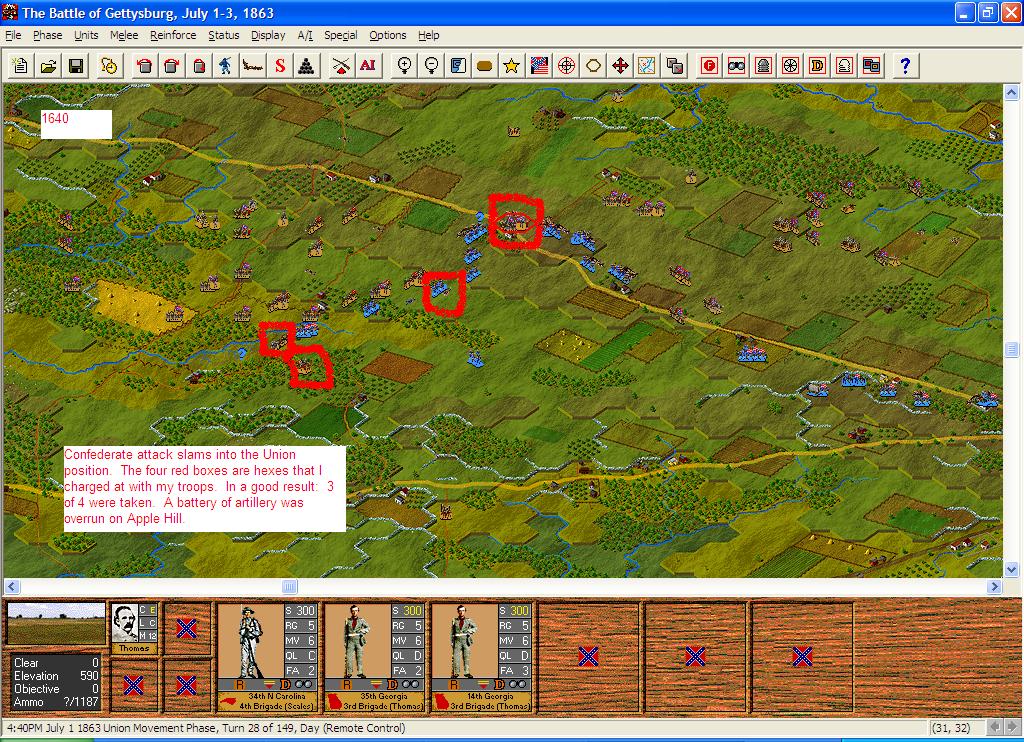Click the jump map toolbar icon

coord(647,65)
